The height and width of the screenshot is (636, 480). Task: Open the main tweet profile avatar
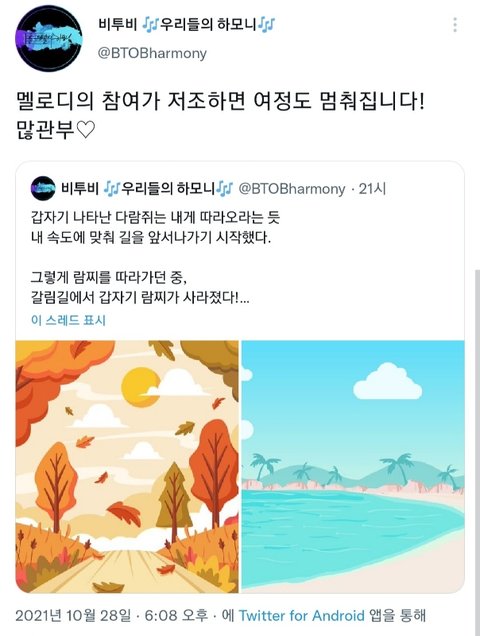click(49, 39)
